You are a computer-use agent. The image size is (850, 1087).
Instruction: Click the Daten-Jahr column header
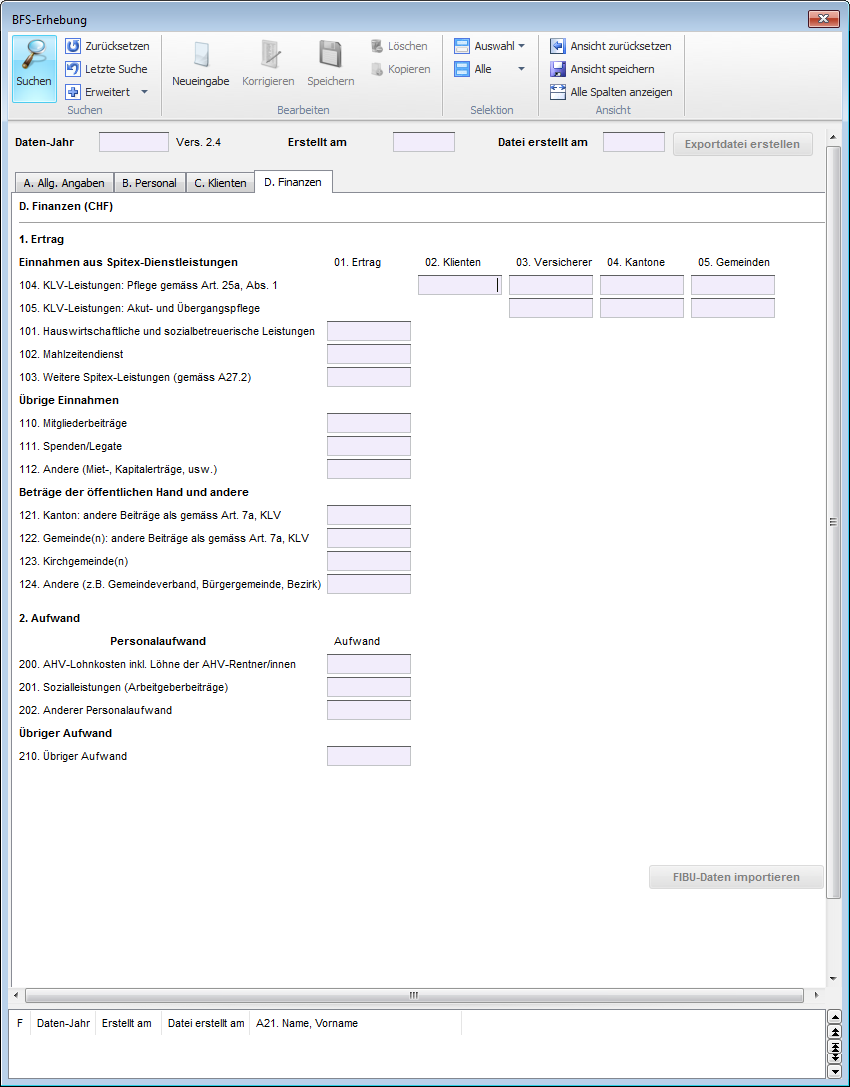(63, 1023)
